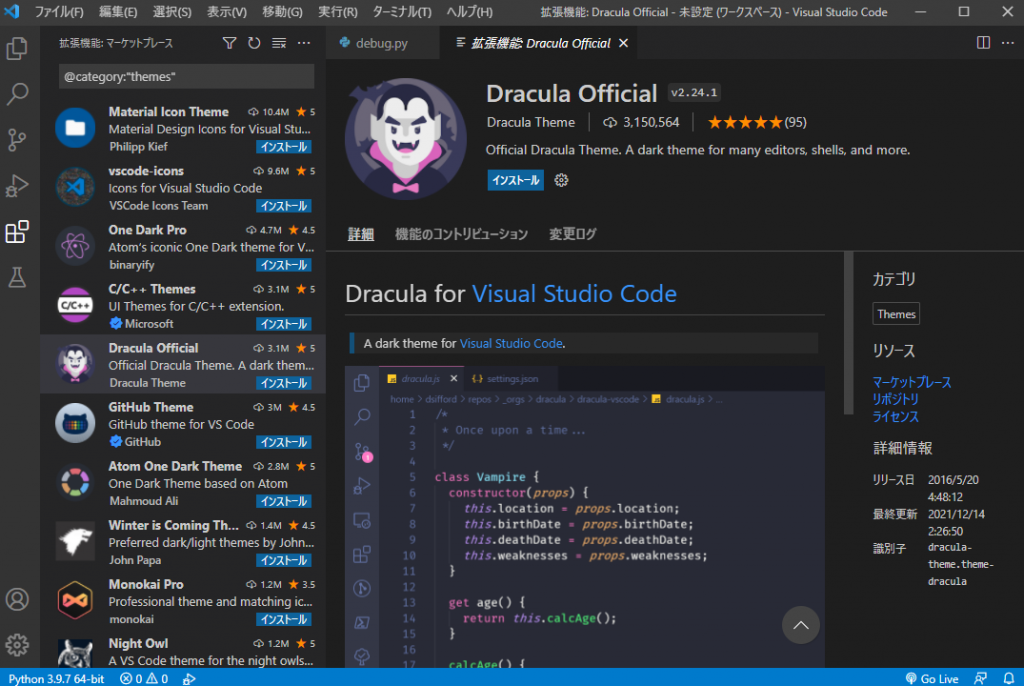1024x686 pixels.
Task: Open the Visual Studio Code heading link
Action: (574, 293)
